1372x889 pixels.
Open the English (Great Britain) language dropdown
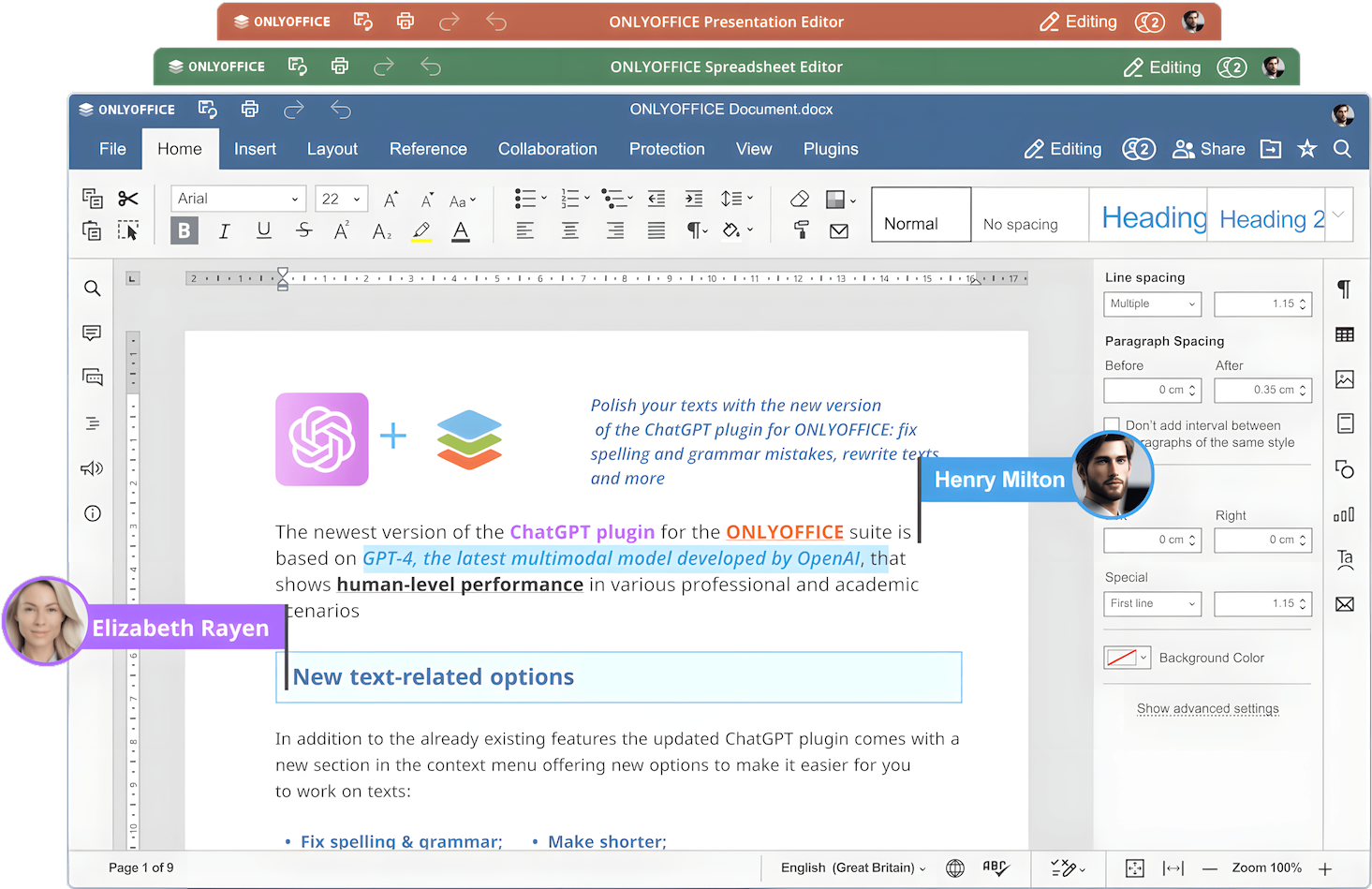853,868
